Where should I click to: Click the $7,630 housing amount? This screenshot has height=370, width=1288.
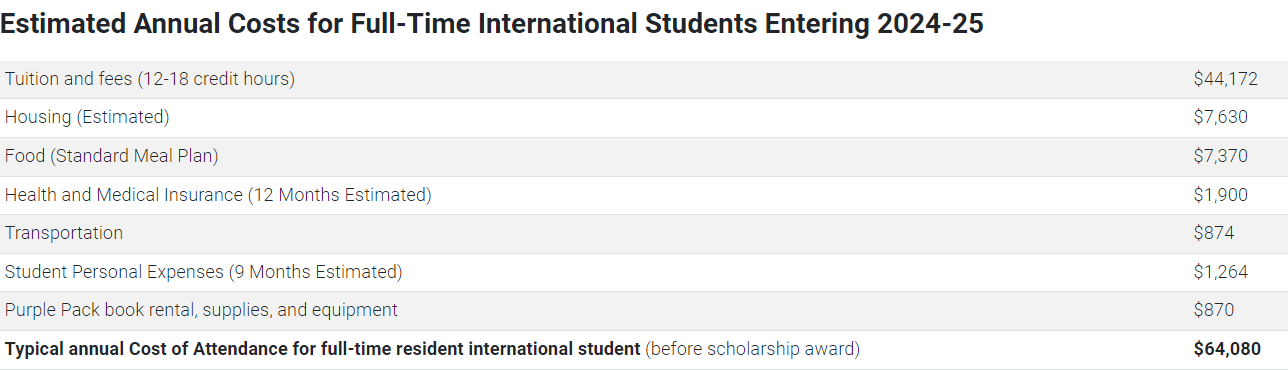[1220, 117]
